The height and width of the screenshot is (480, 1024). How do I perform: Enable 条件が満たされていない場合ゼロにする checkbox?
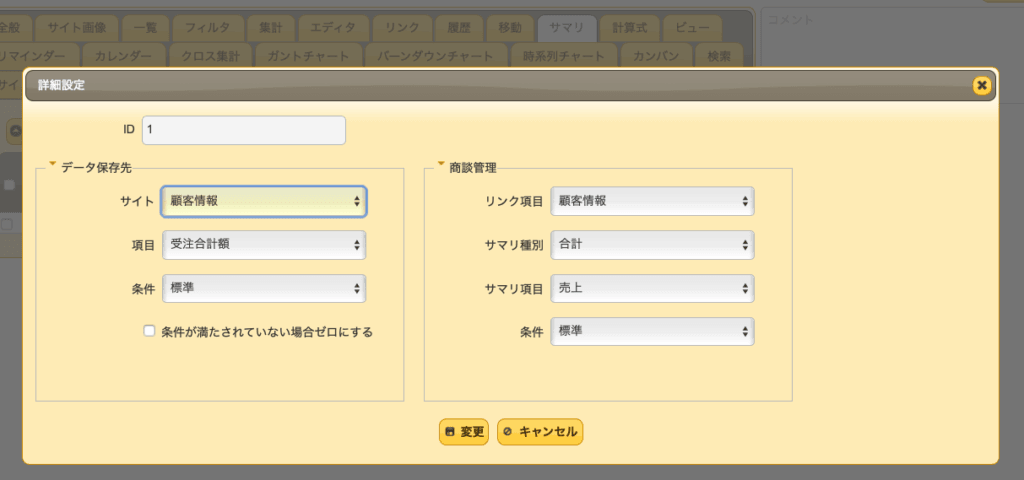[149, 331]
